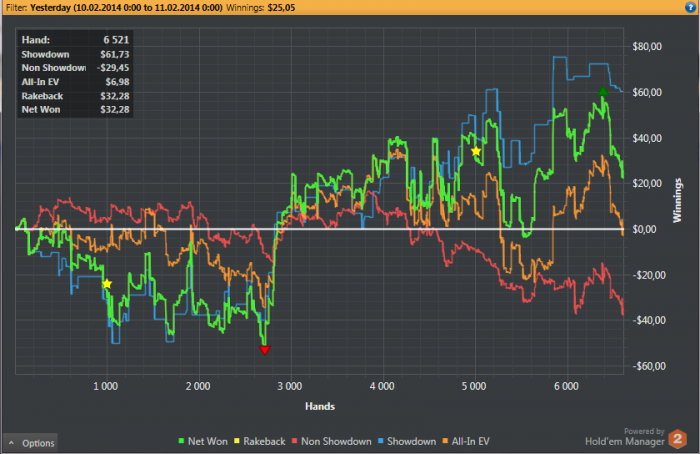Click green Net Won legend swatch
Image resolution: width=700 pixels, height=454 pixels.
181,442
